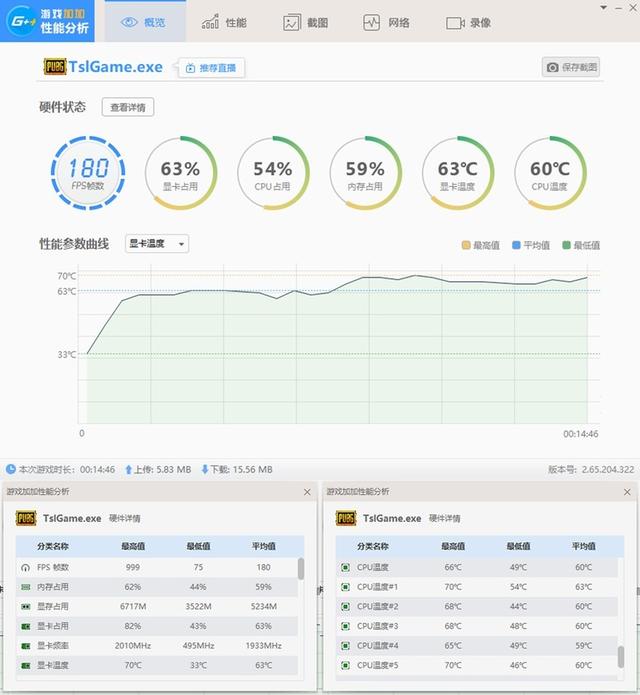Click the 最低值 column header in left table
This screenshot has width=640, height=695.
tap(198, 546)
